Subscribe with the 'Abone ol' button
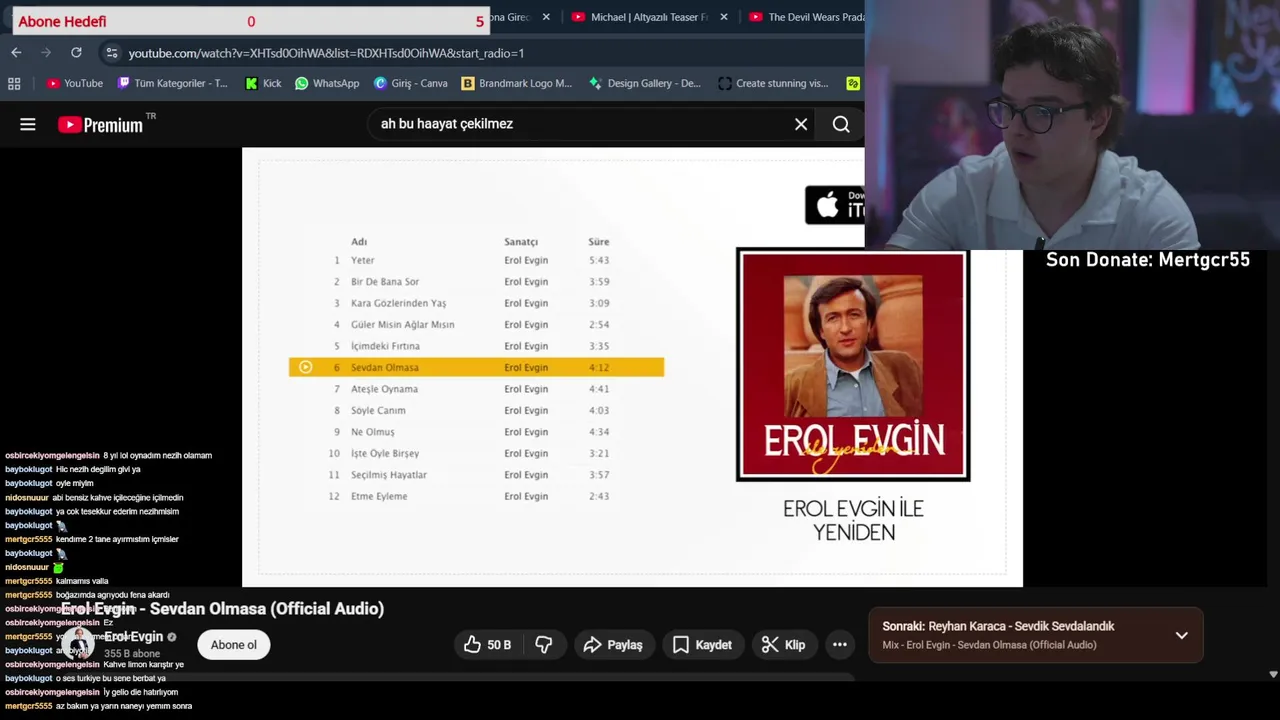 pos(233,645)
